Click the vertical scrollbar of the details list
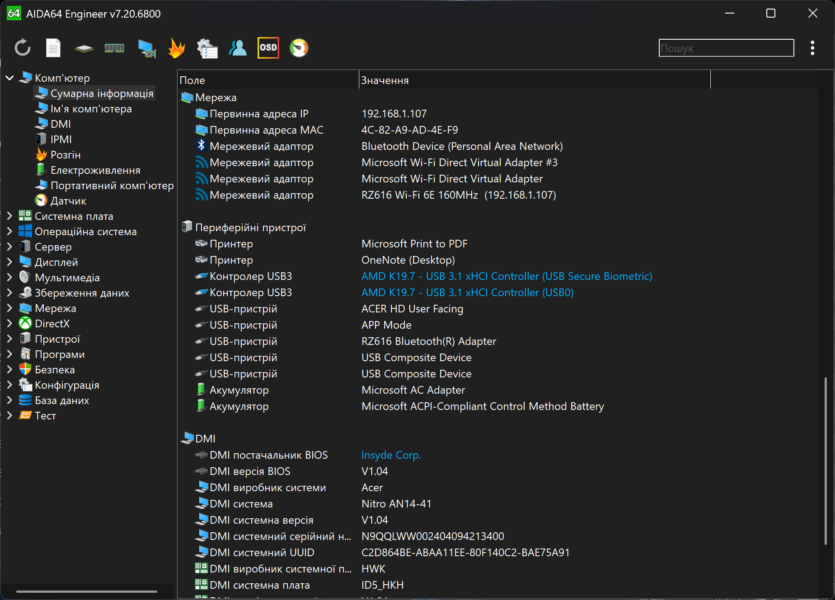Image resolution: width=835 pixels, height=600 pixels. [825, 461]
